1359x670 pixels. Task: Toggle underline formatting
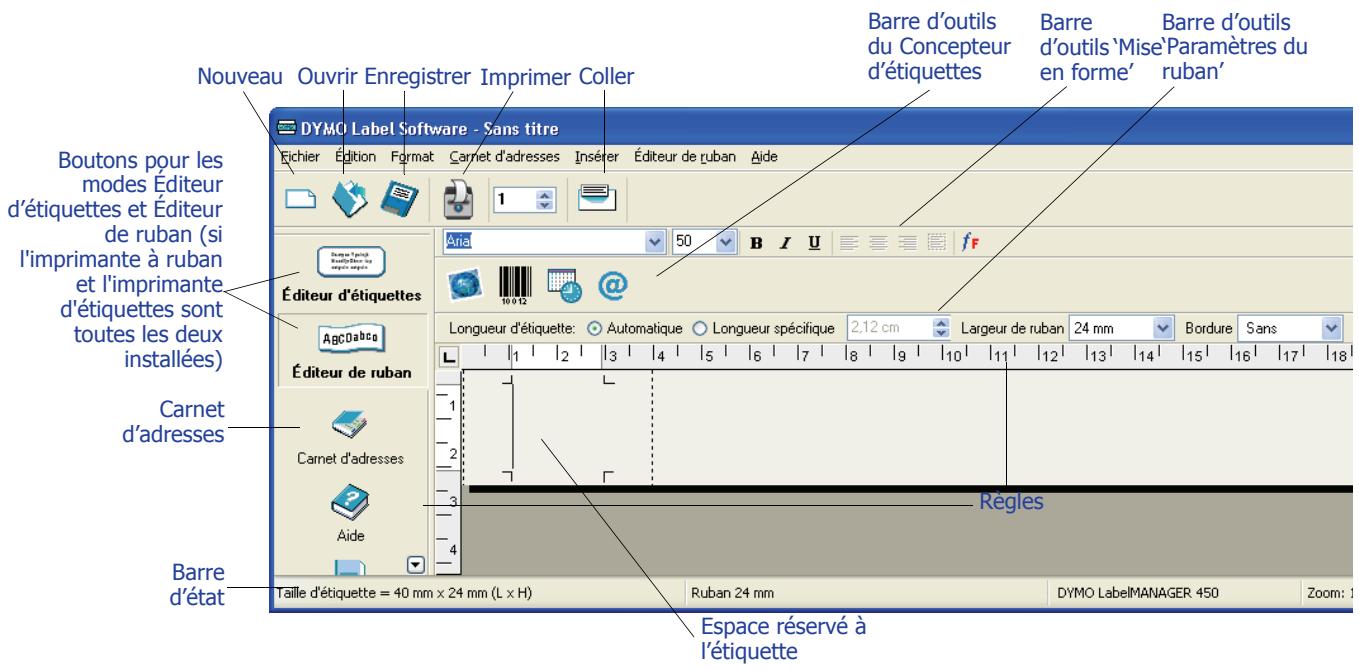click(816, 241)
